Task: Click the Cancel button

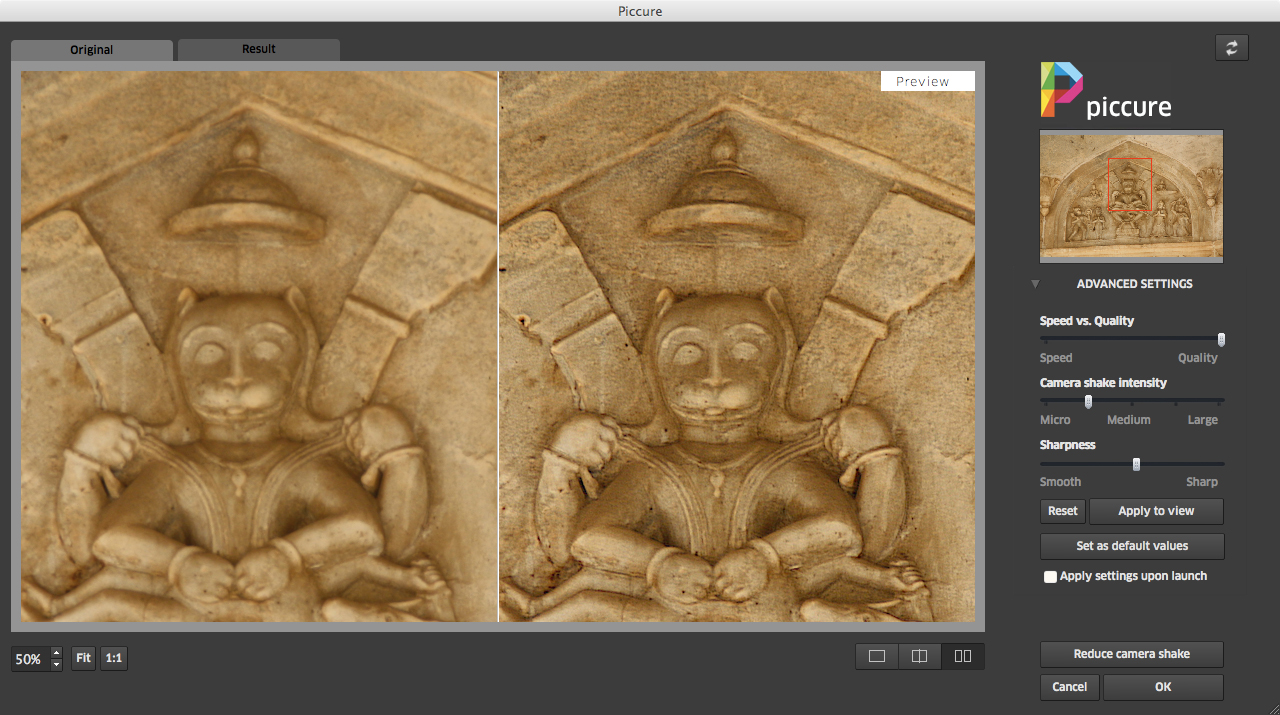Action: [1069, 687]
